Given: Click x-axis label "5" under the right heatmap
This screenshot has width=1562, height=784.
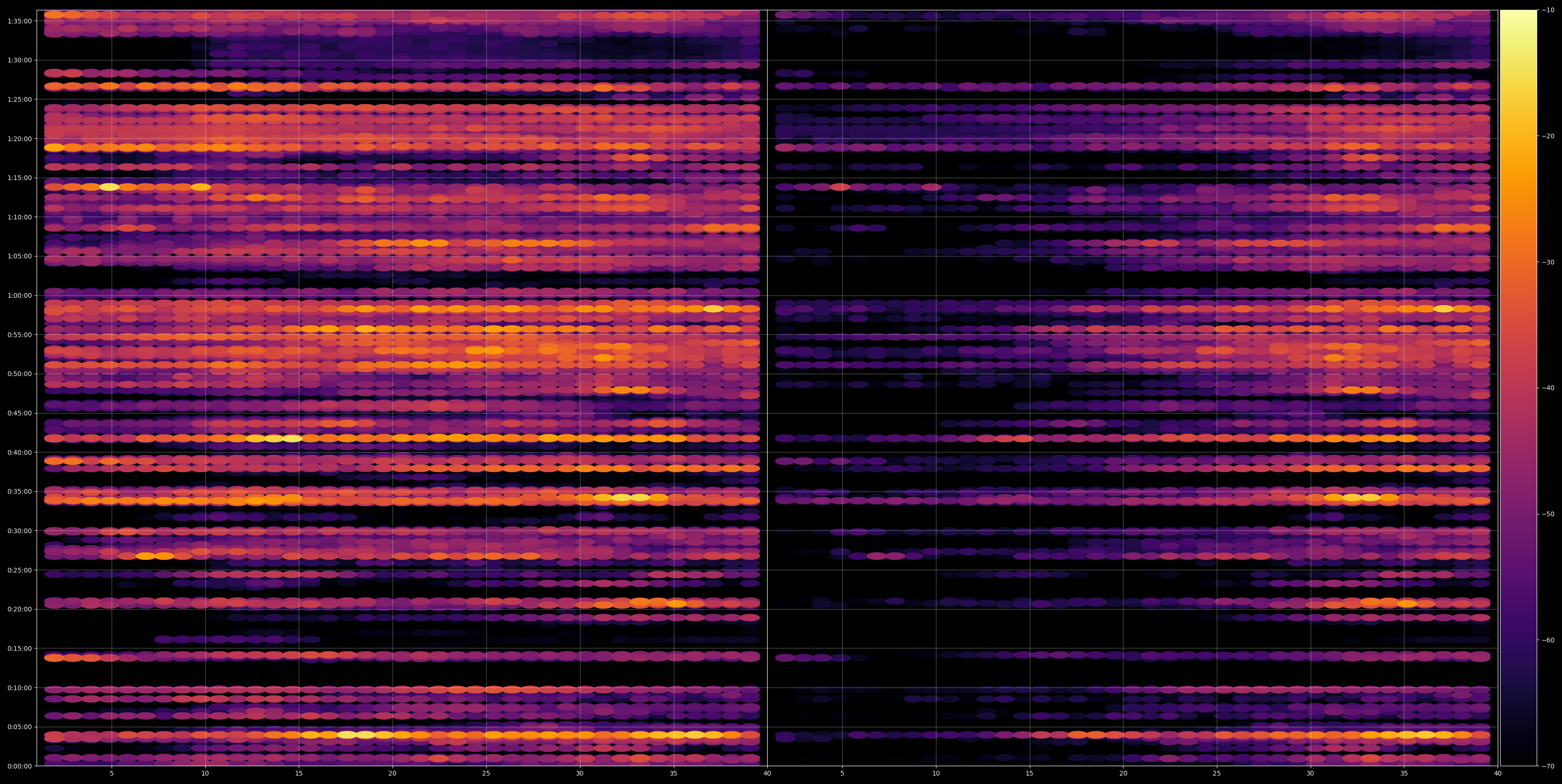Looking at the screenshot, I should point(842,774).
